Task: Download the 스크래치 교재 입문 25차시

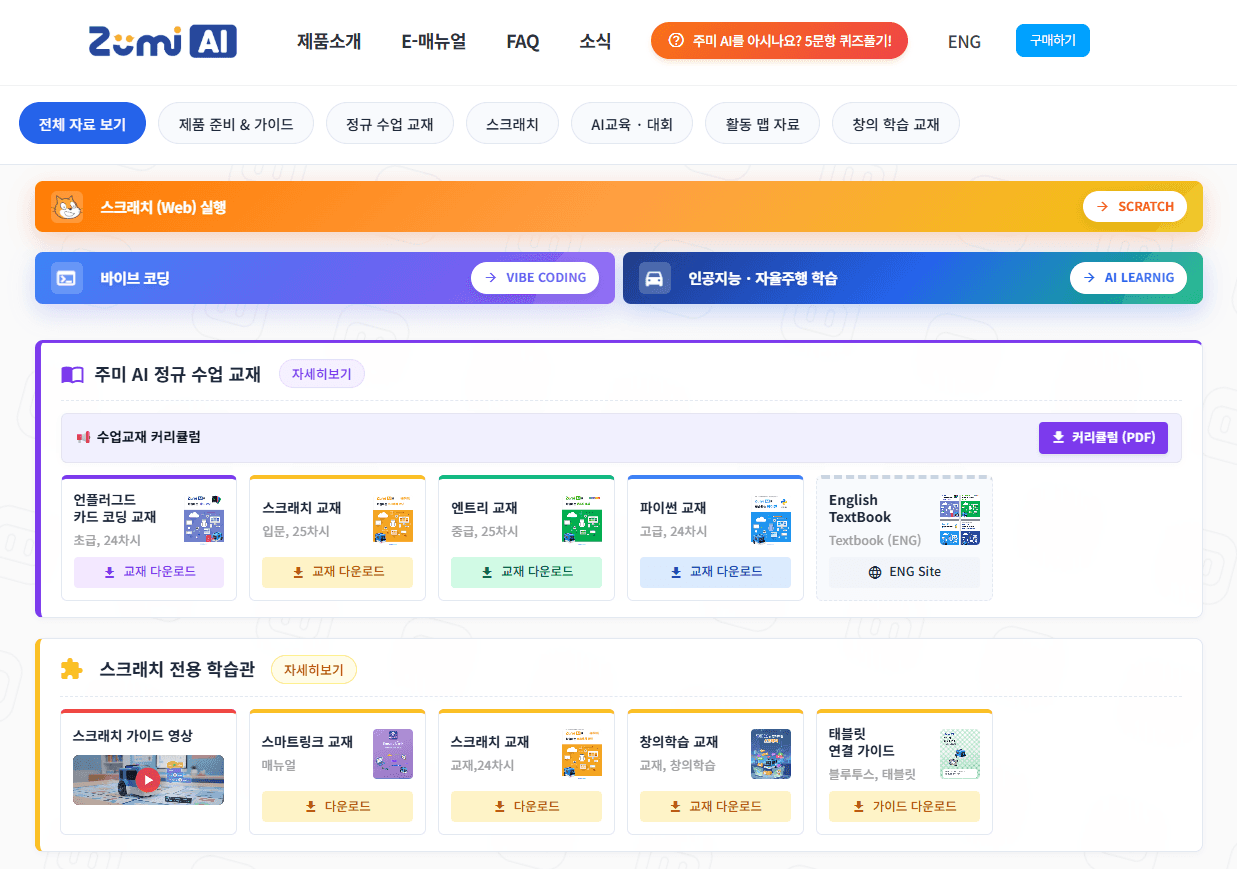Action: coord(337,572)
